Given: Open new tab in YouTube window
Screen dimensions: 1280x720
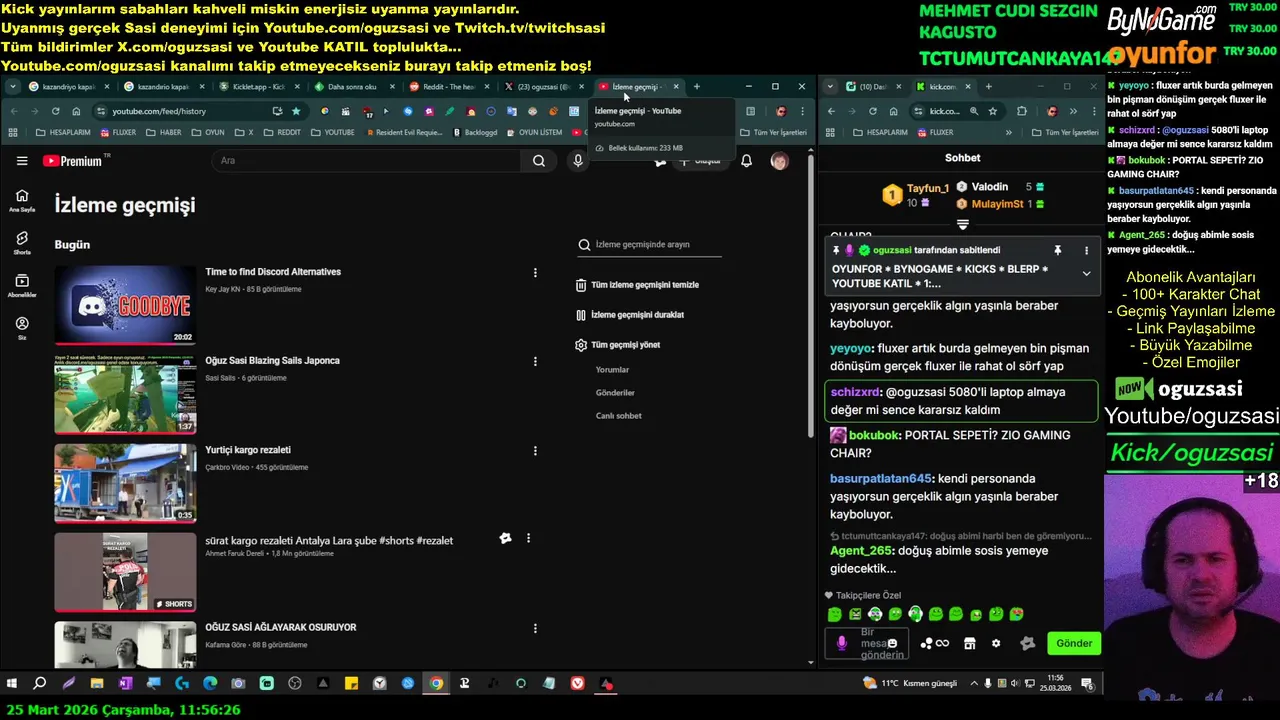Looking at the screenshot, I should [697, 87].
